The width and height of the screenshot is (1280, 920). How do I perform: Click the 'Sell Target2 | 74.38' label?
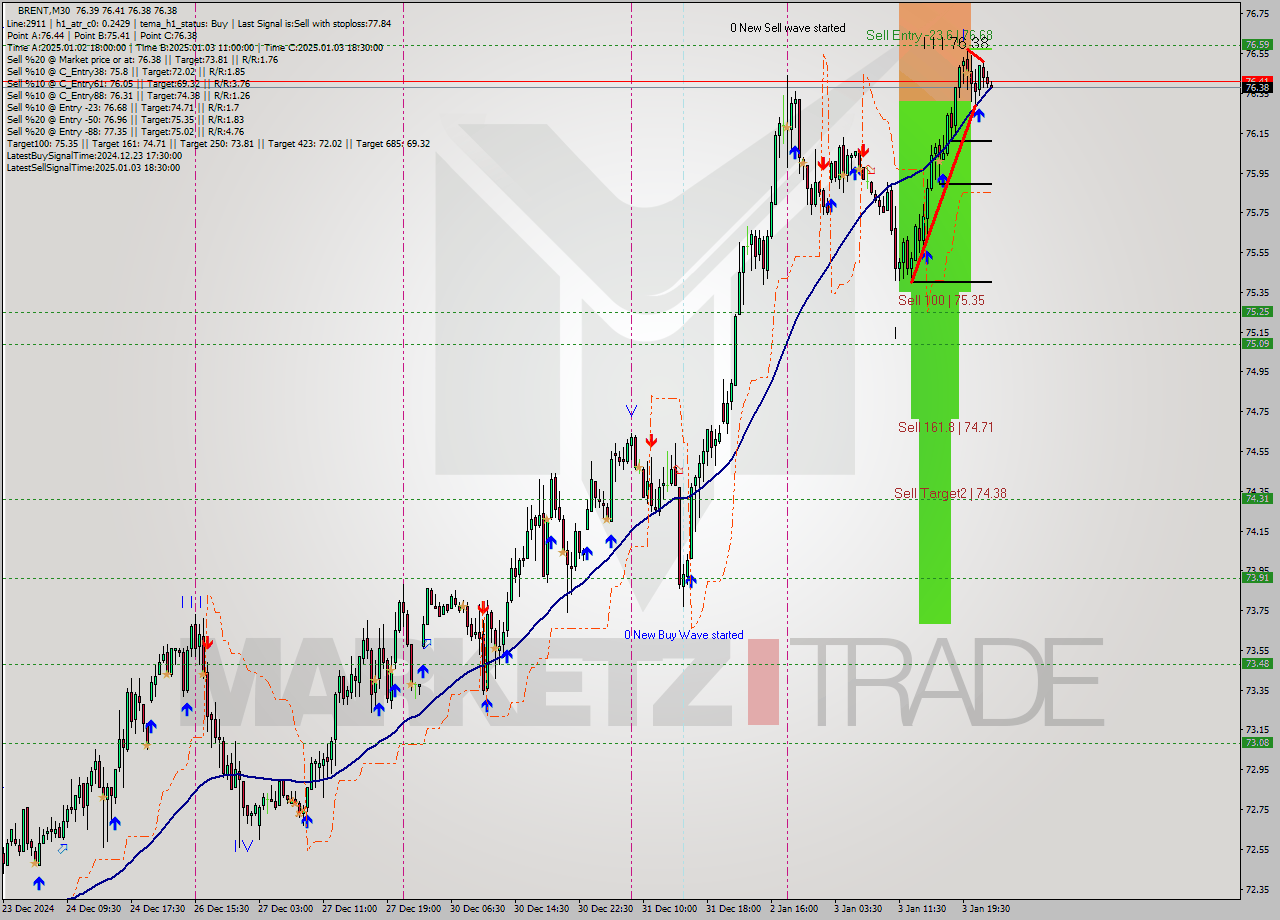[950, 493]
